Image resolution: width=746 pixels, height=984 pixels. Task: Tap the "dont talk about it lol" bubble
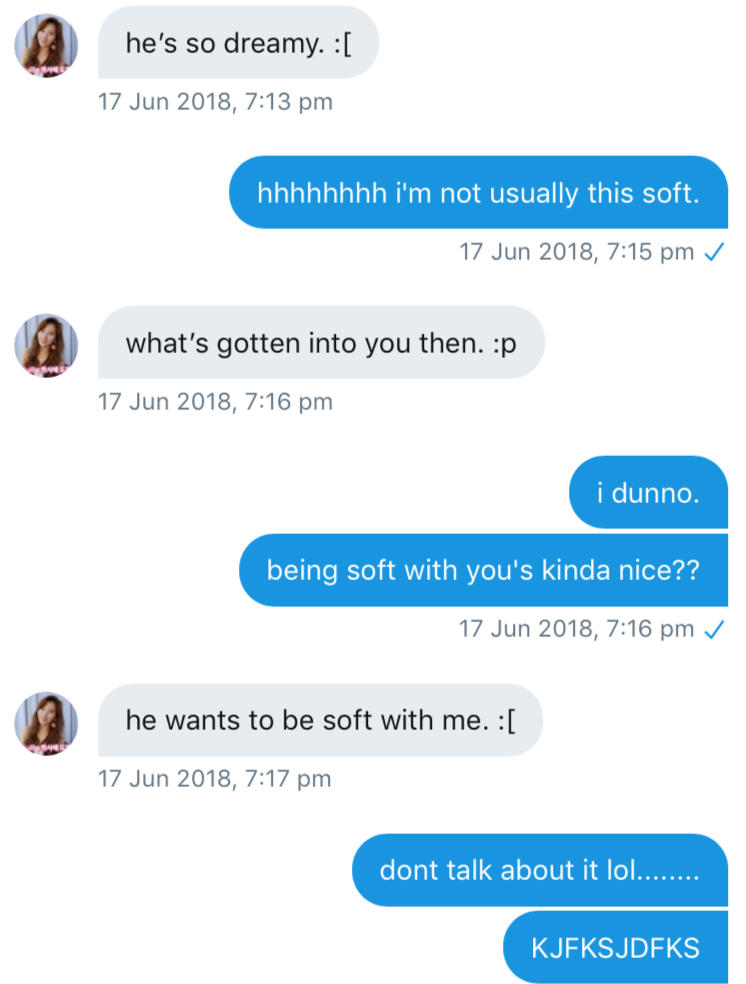click(539, 870)
